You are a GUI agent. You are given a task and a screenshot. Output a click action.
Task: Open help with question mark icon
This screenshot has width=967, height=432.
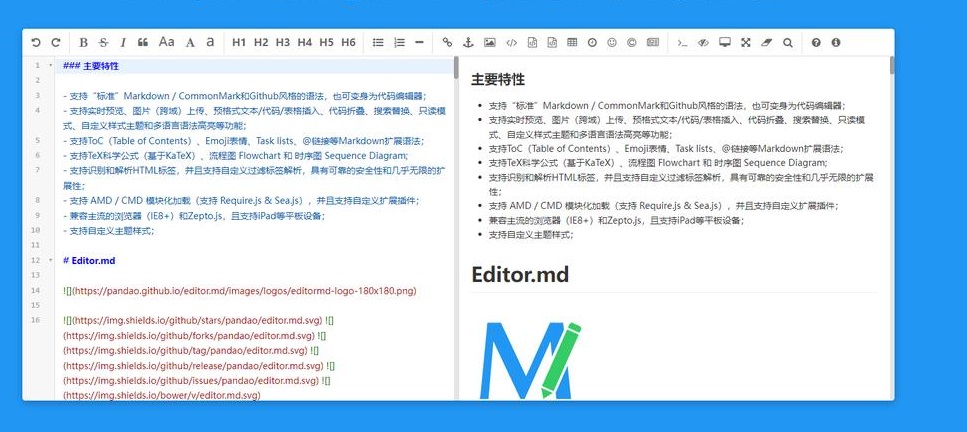[817, 43]
